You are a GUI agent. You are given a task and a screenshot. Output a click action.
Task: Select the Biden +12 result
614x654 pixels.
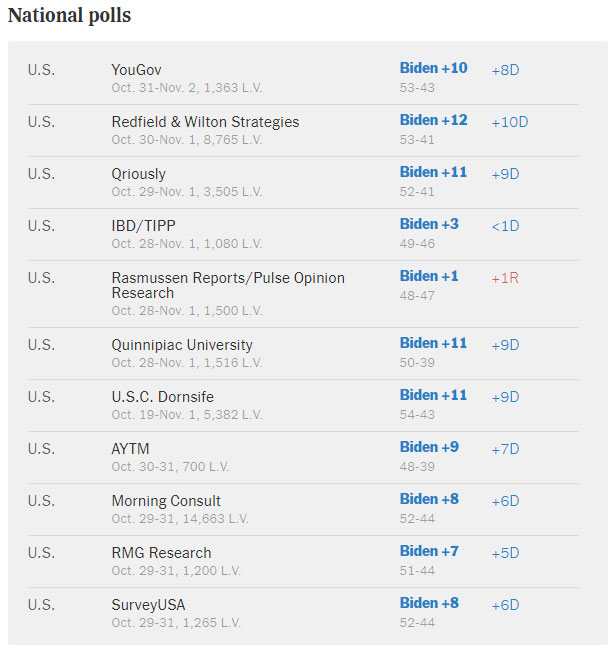tap(433, 120)
